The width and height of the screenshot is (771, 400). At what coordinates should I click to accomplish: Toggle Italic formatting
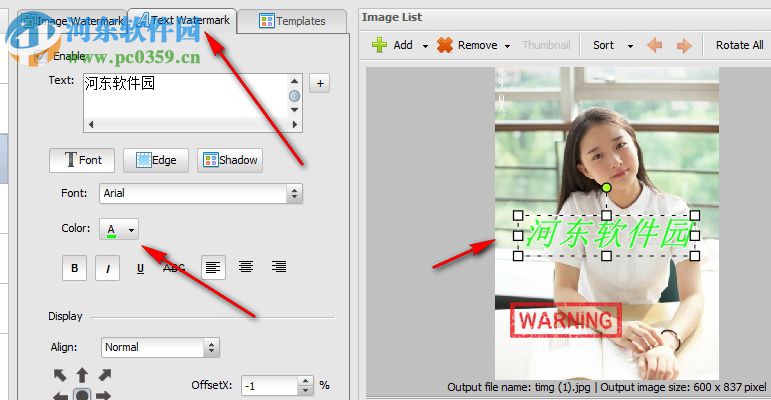tap(108, 268)
